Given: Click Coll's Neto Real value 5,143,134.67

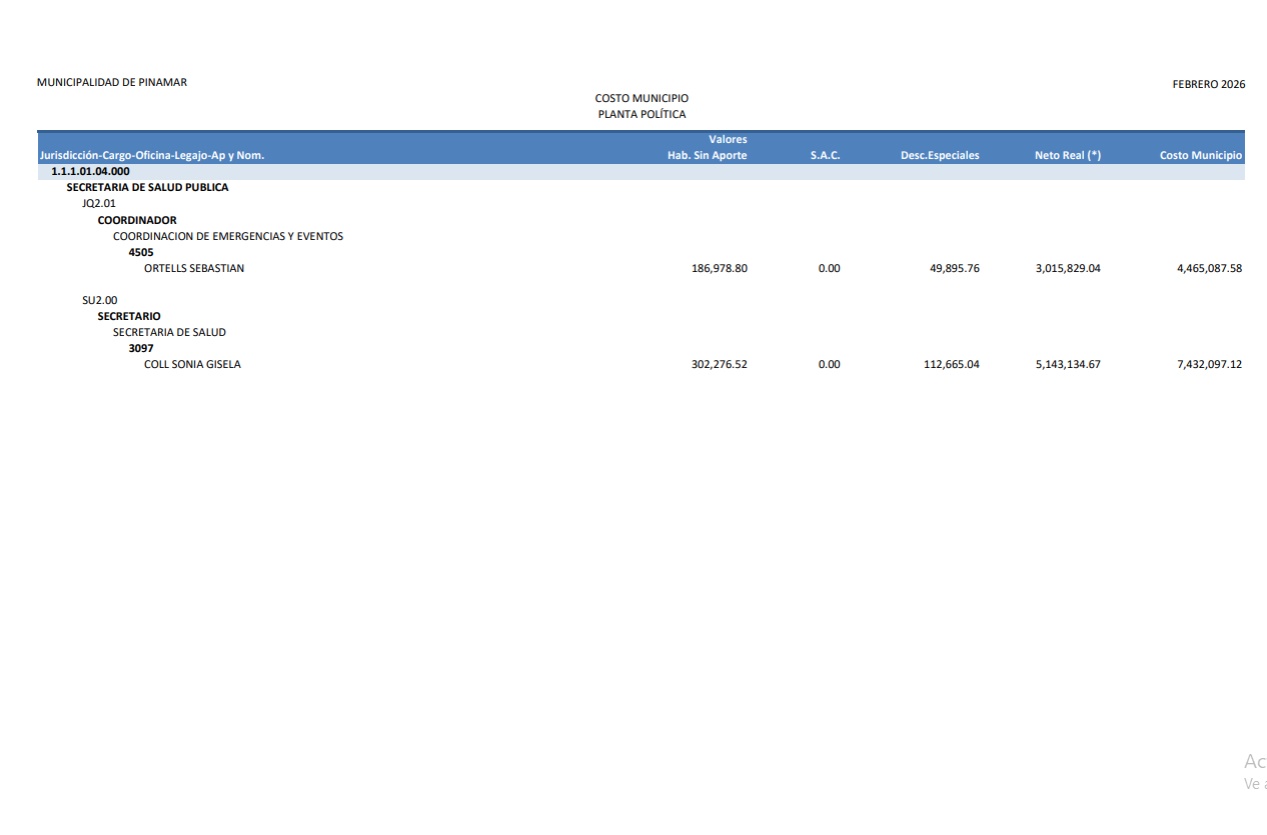Looking at the screenshot, I should pos(1067,364).
